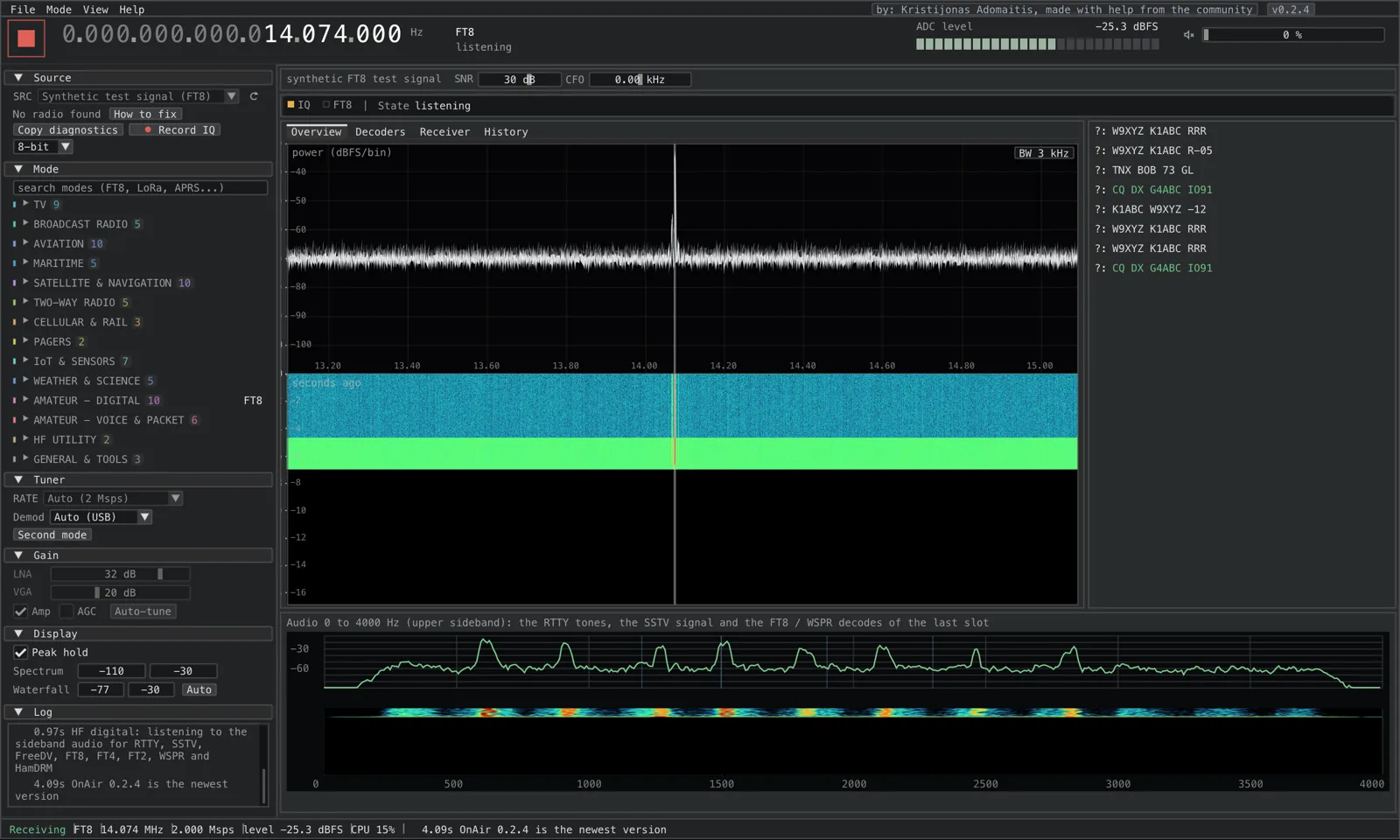
Task: Open the File menu
Action: click(23, 10)
